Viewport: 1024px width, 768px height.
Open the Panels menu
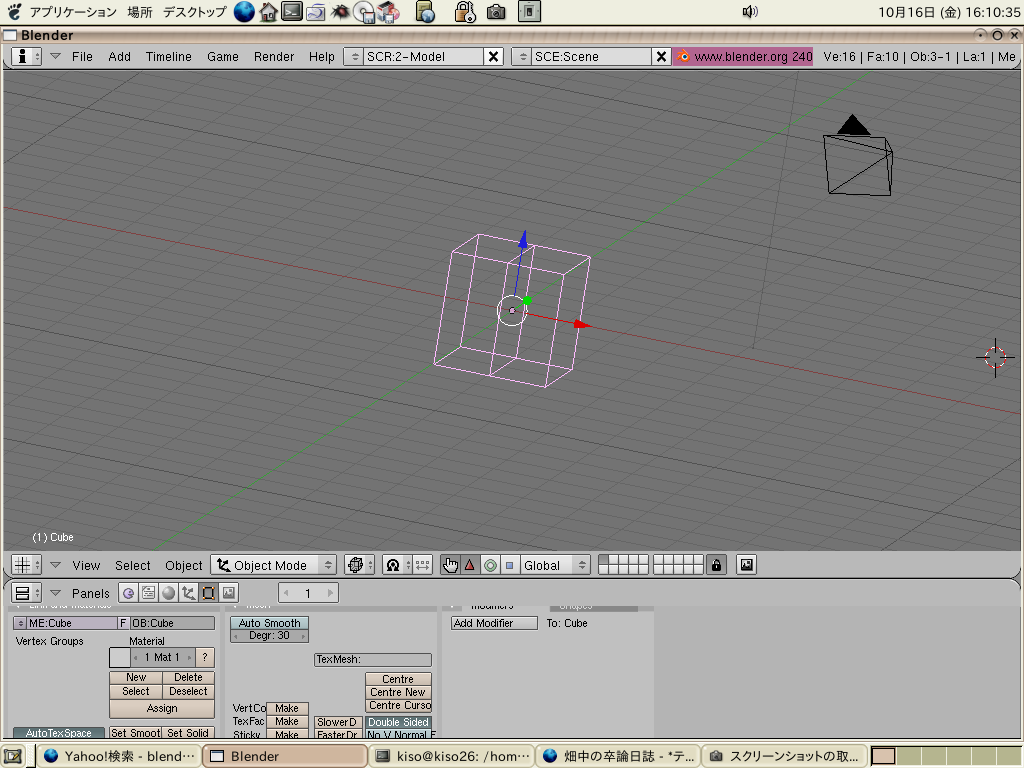click(x=91, y=594)
